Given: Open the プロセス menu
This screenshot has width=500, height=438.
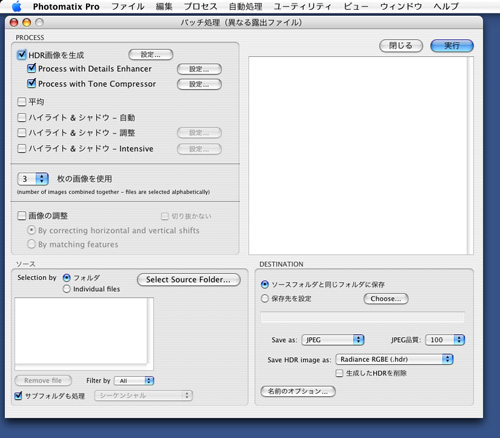Looking at the screenshot, I should 201,6.
